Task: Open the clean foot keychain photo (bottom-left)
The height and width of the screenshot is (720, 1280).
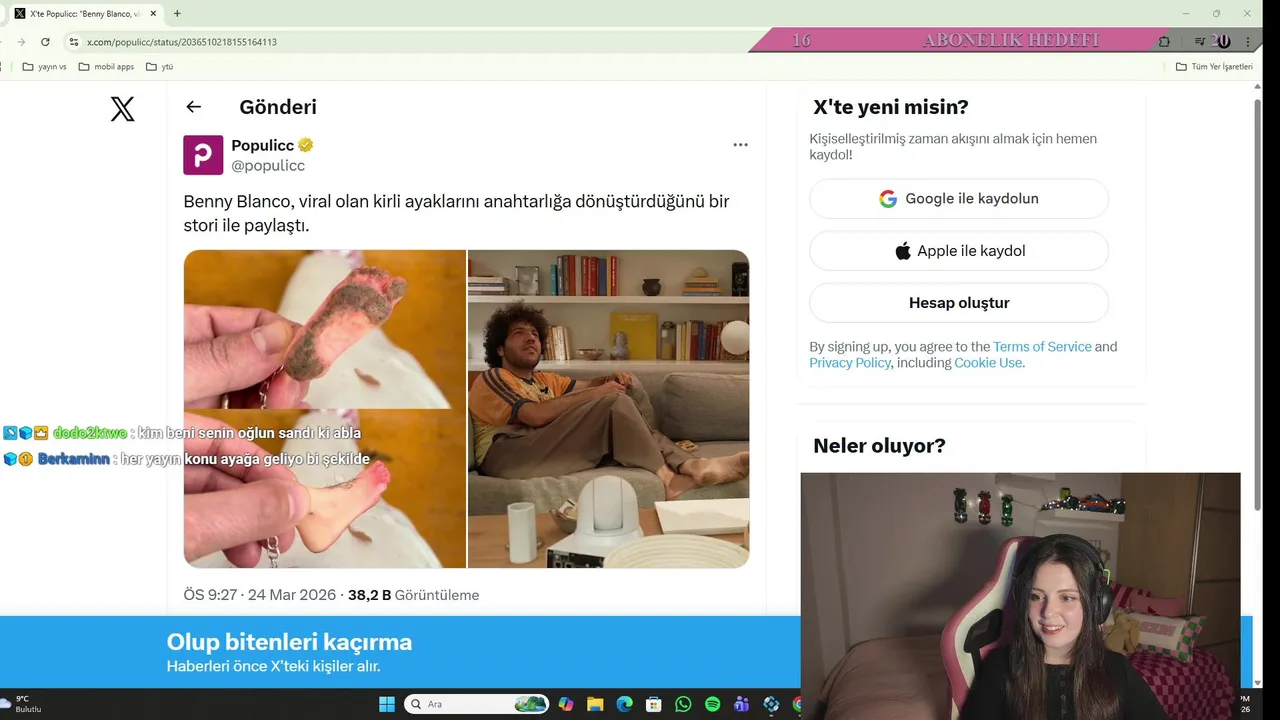Action: pyautogui.click(x=325, y=489)
